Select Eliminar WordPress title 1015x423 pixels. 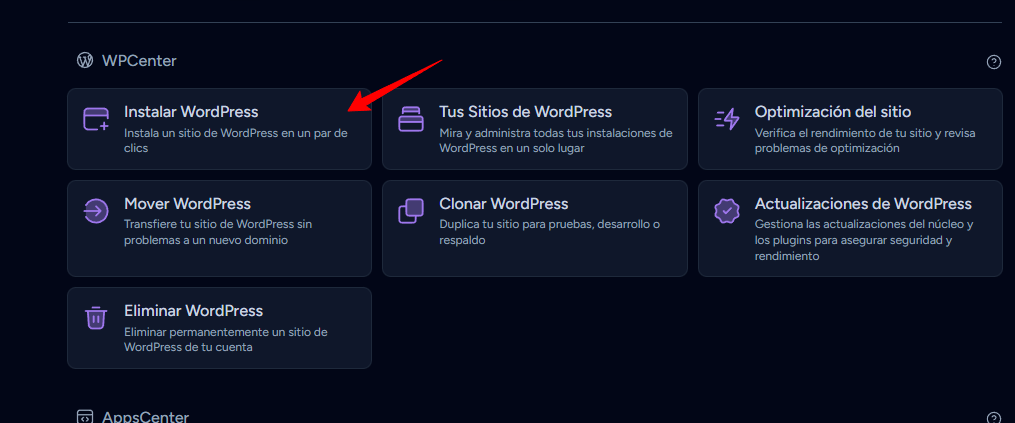(x=193, y=311)
